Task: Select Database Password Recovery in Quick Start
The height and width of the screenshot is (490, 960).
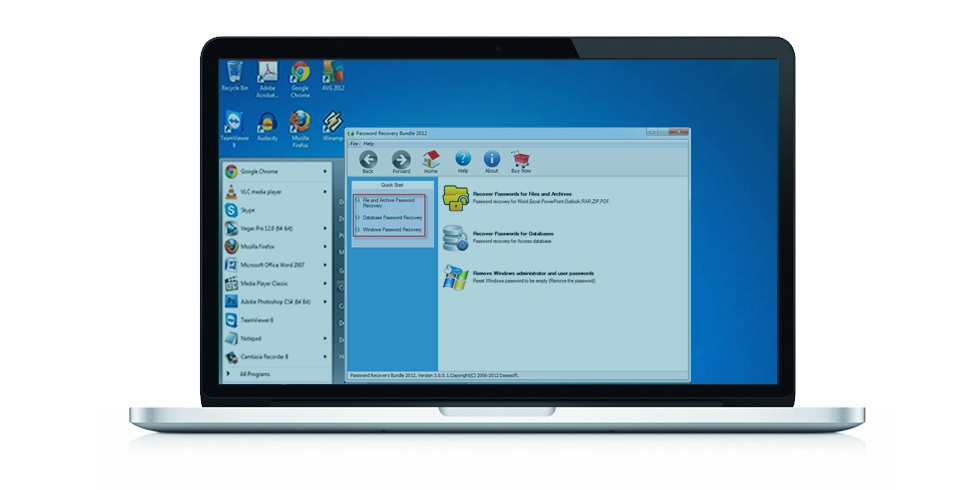Action: [x=392, y=217]
